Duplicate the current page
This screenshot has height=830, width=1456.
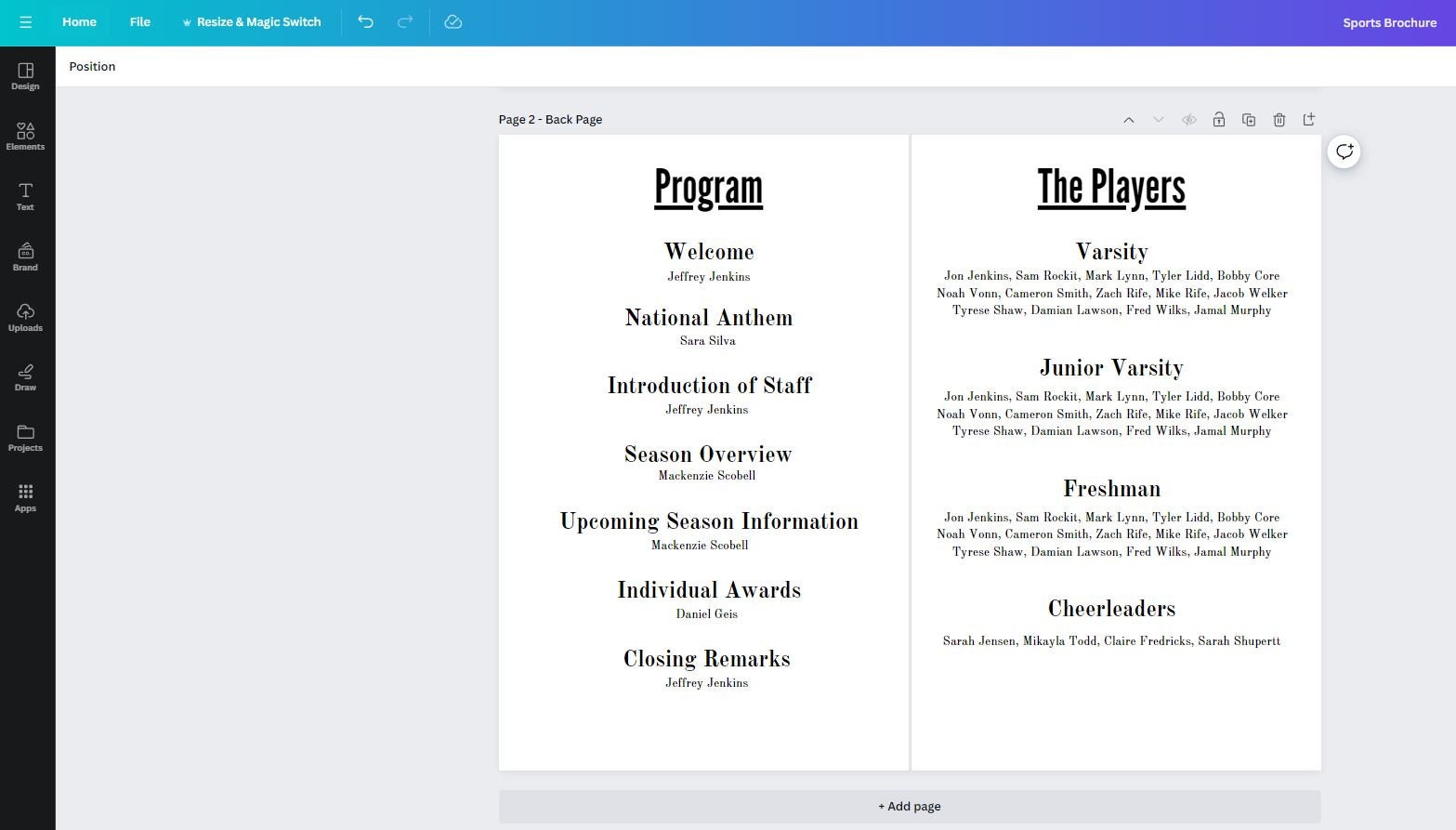[x=1249, y=119]
